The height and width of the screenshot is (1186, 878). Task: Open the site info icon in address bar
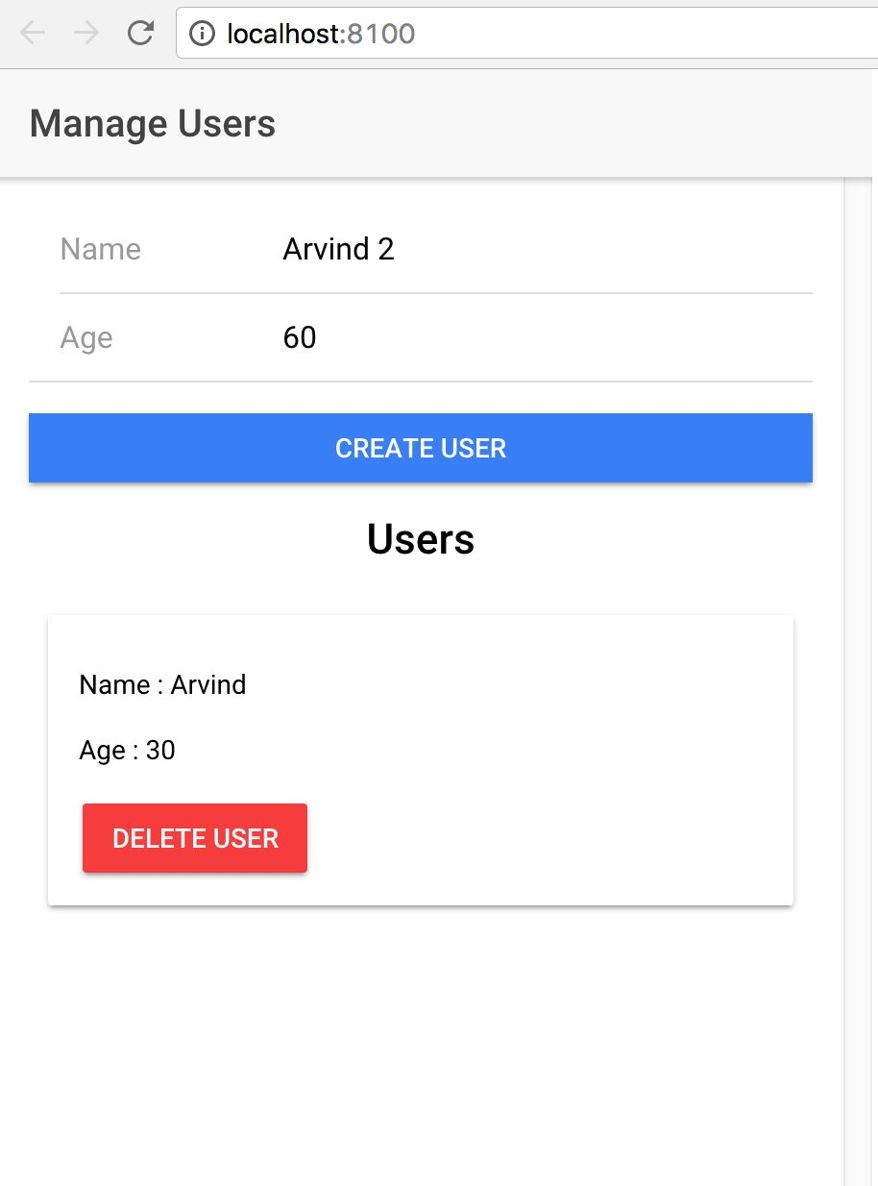tap(202, 33)
